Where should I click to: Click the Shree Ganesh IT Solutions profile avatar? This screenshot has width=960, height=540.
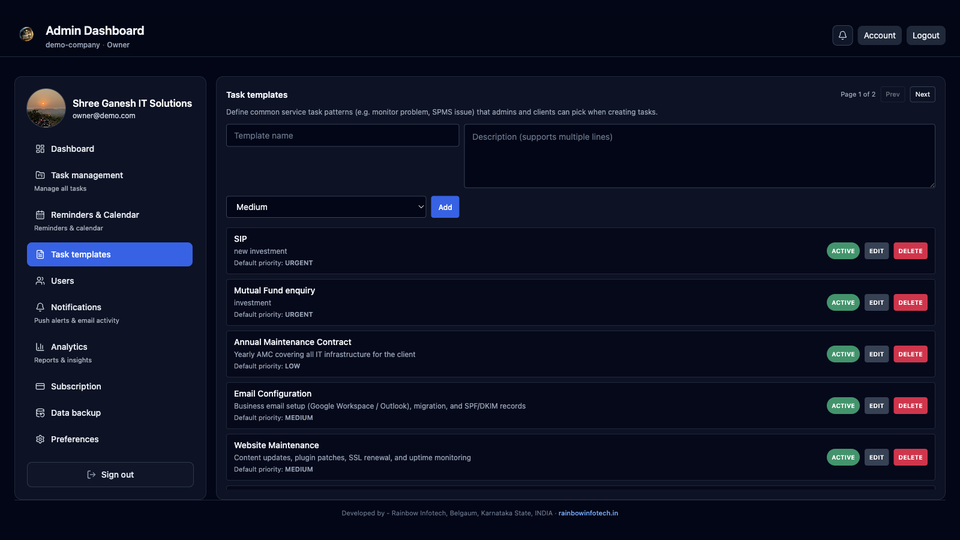(46, 108)
